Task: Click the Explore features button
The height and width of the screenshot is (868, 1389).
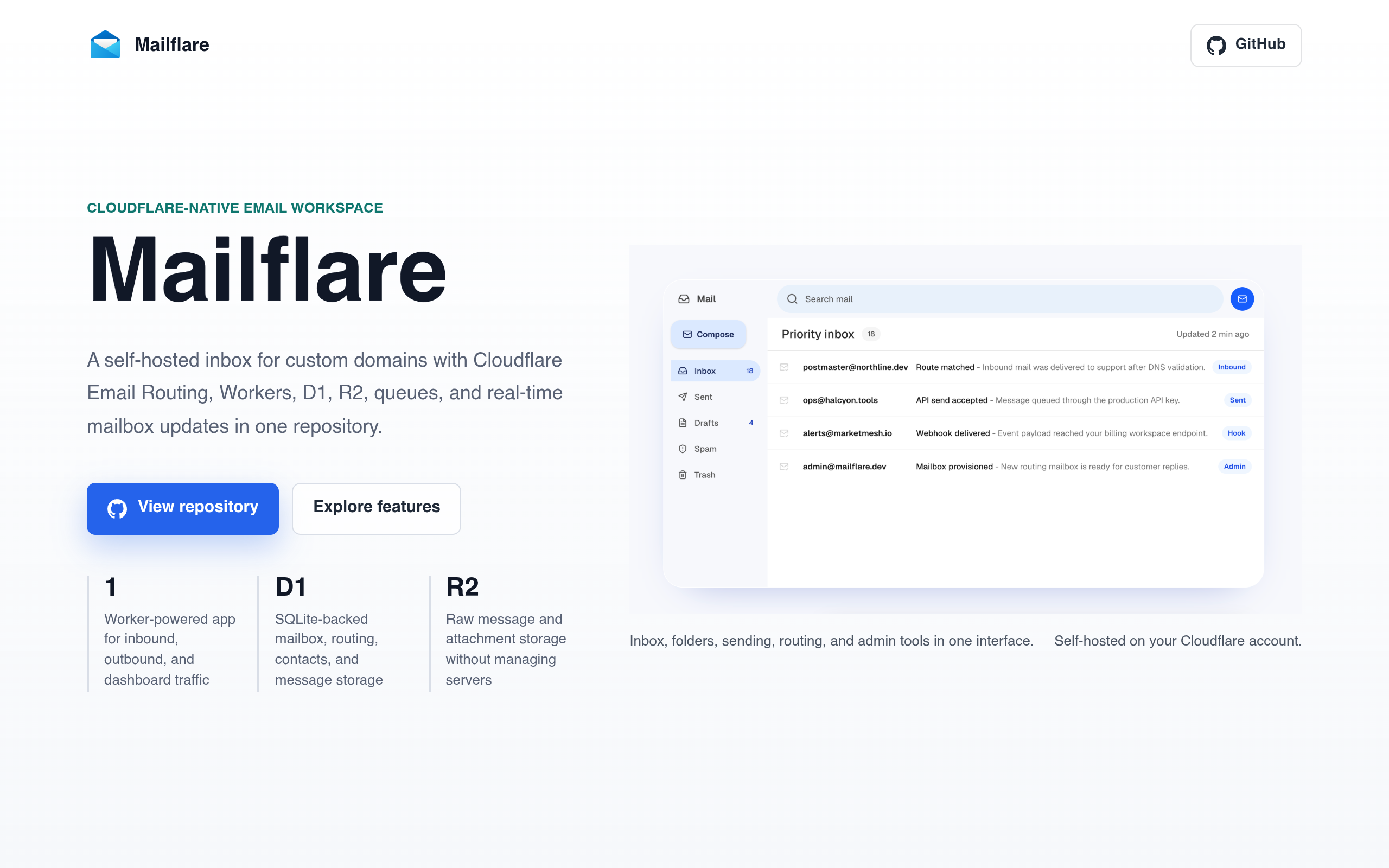Action: coord(377,508)
